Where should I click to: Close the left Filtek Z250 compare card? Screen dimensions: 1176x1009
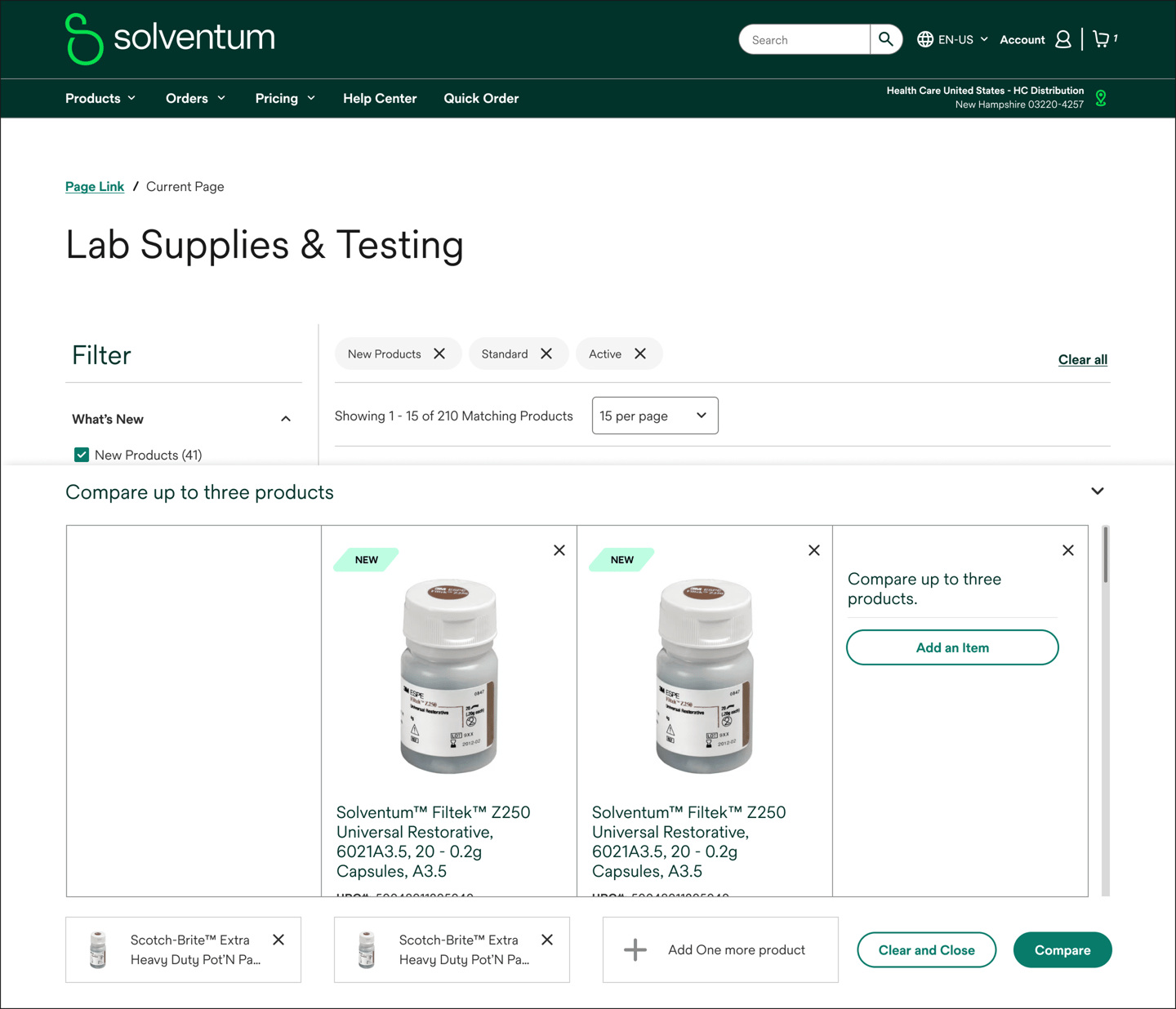click(x=559, y=550)
